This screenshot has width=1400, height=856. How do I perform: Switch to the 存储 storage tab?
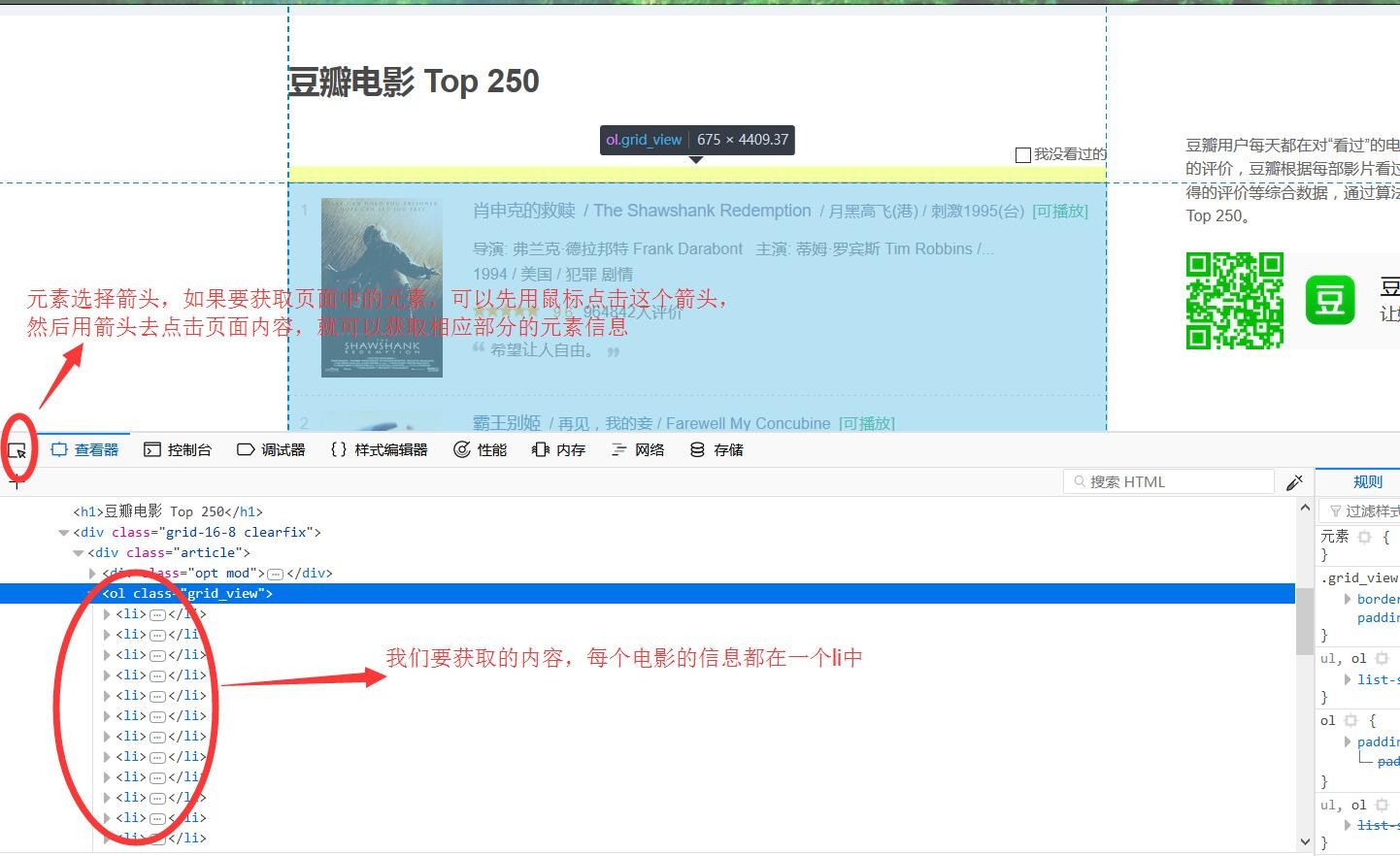717,450
